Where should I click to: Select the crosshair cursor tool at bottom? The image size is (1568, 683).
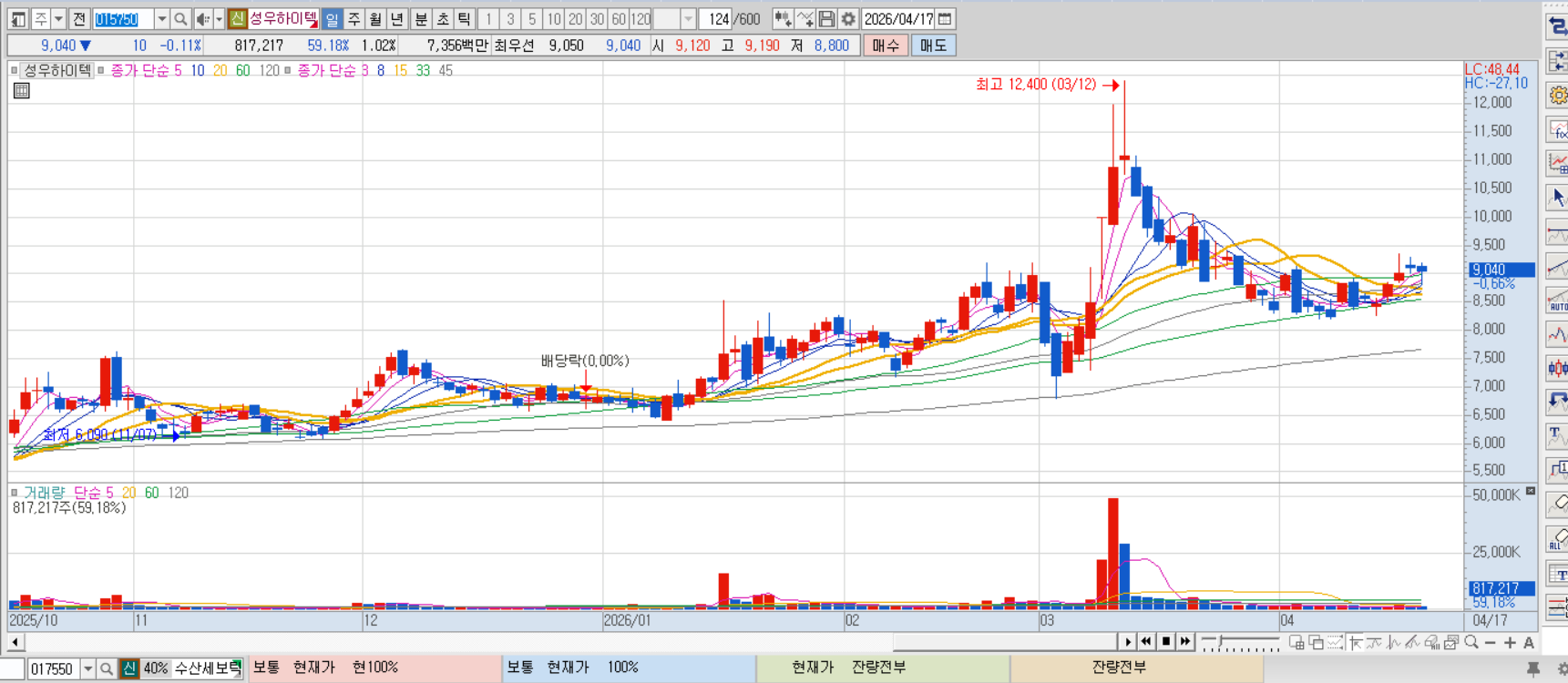pyautogui.click(x=1356, y=642)
